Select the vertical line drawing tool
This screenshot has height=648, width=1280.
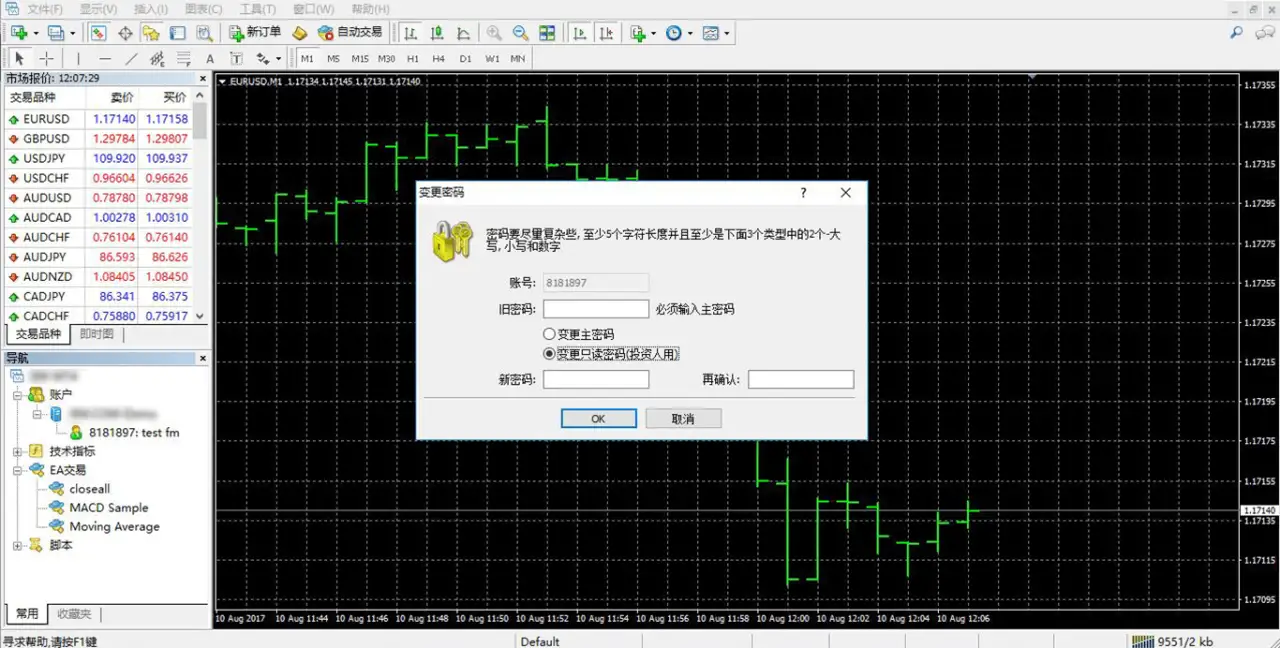tap(78, 59)
